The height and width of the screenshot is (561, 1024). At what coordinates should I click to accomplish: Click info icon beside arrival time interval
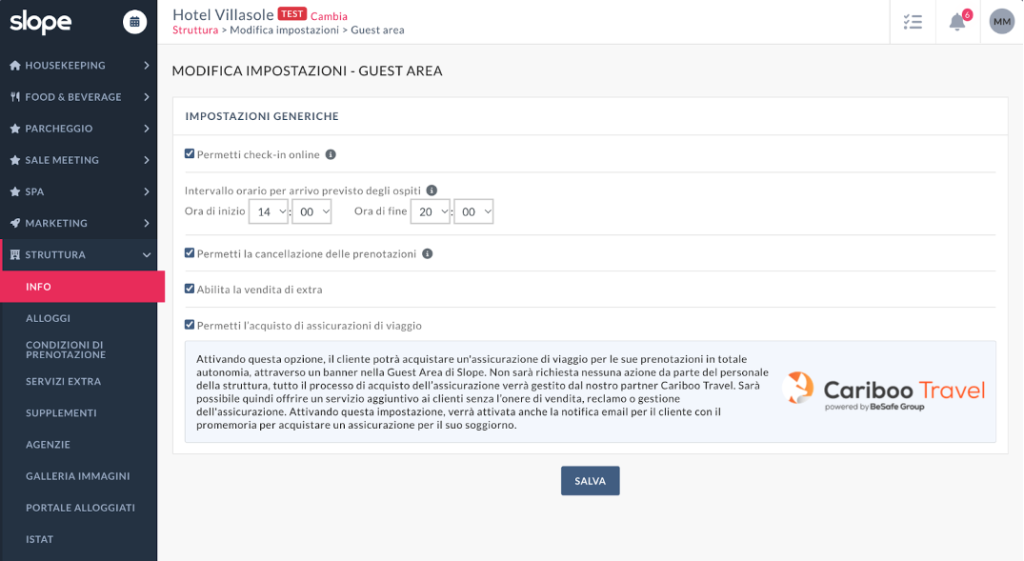tap(432, 190)
